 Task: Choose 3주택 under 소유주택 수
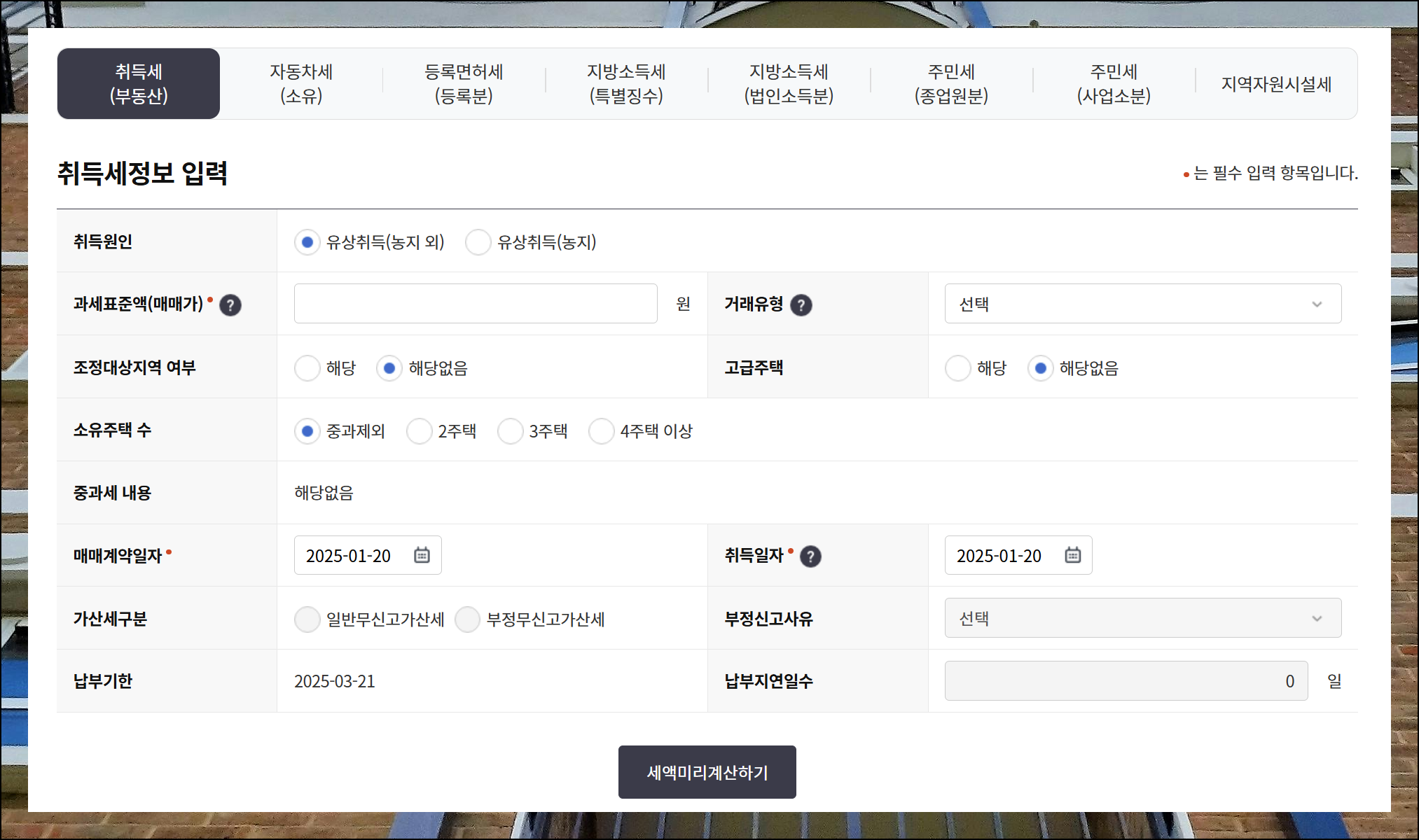tap(510, 431)
